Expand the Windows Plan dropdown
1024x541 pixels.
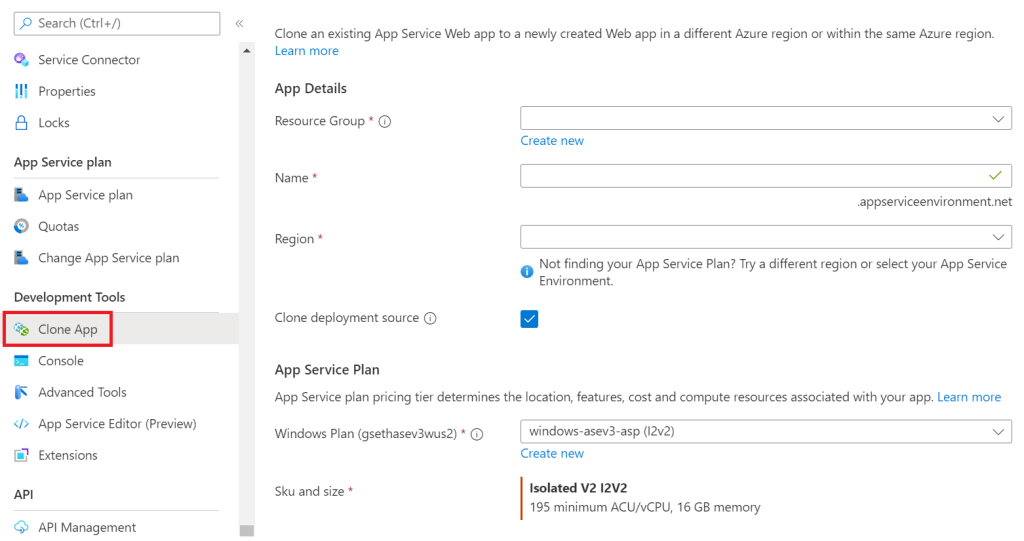coord(765,431)
